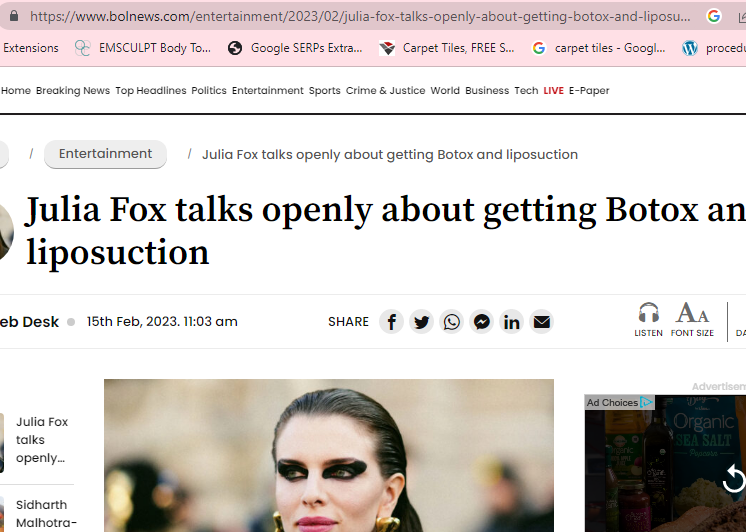Image resolution: width=746 pixels, height=532 pixels.
Task: Open Crime & Justice section
Action: point(385,90)
